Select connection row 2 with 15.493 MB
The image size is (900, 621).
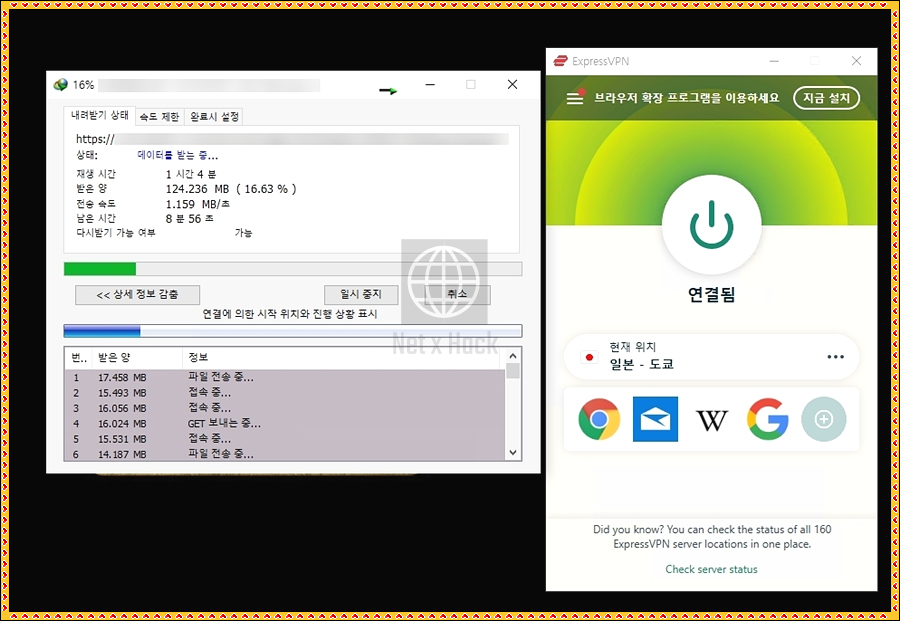[x=285, y=393]
